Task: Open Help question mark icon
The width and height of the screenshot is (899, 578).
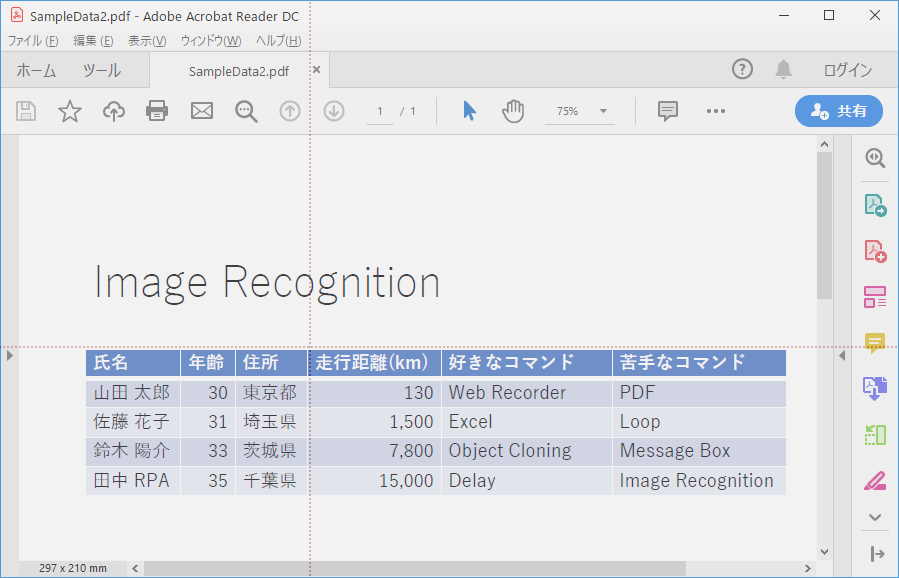Action: 742,69
